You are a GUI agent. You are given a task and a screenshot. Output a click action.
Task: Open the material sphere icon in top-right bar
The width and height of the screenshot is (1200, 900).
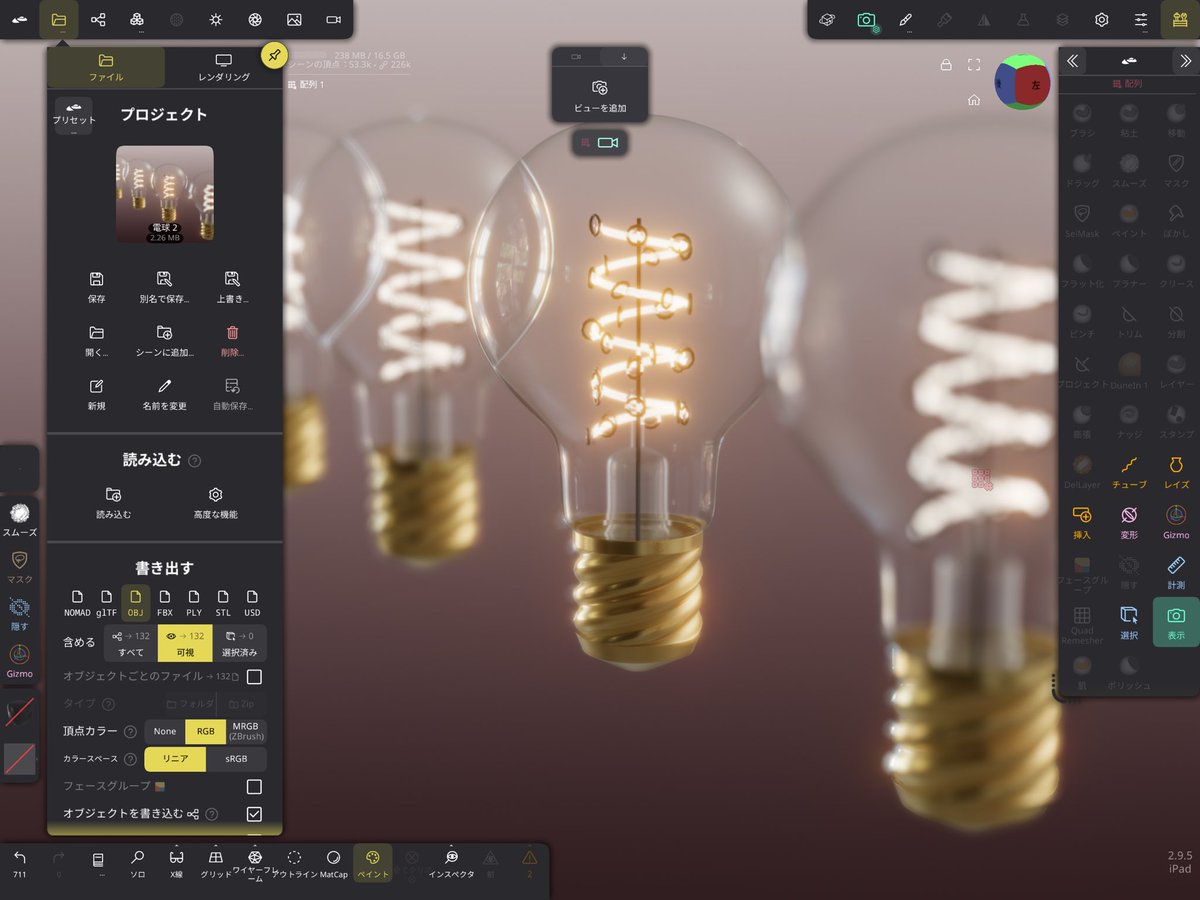tap(827, 19)
